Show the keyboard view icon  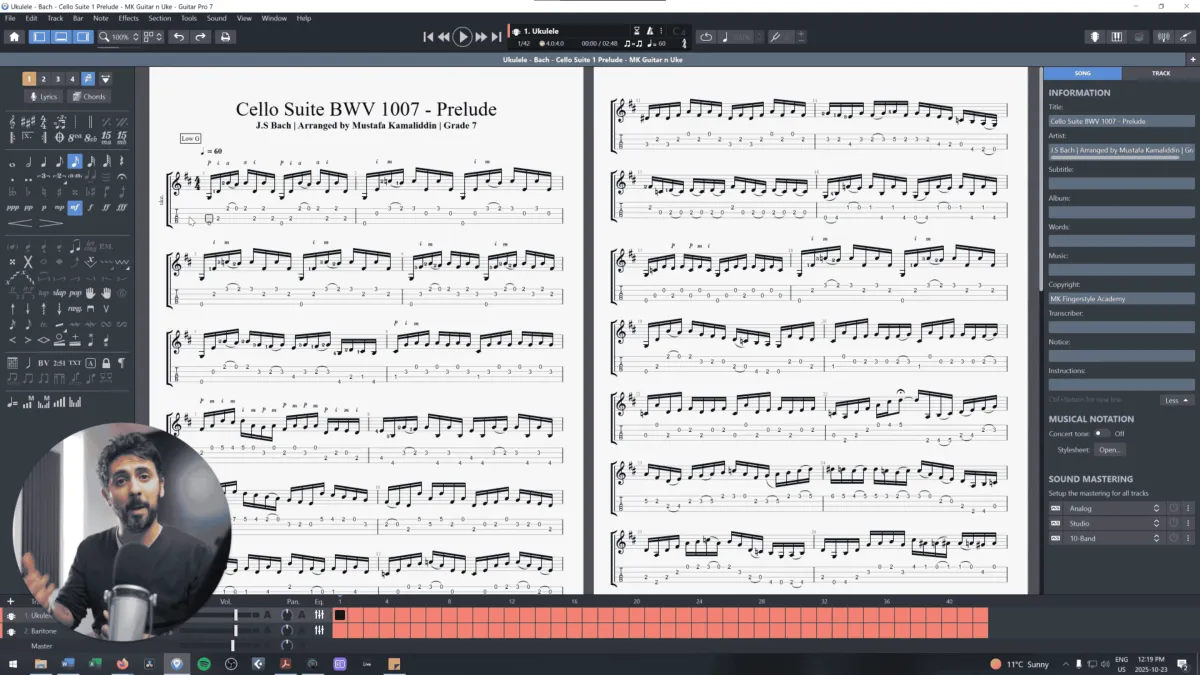coord(1118,37)
